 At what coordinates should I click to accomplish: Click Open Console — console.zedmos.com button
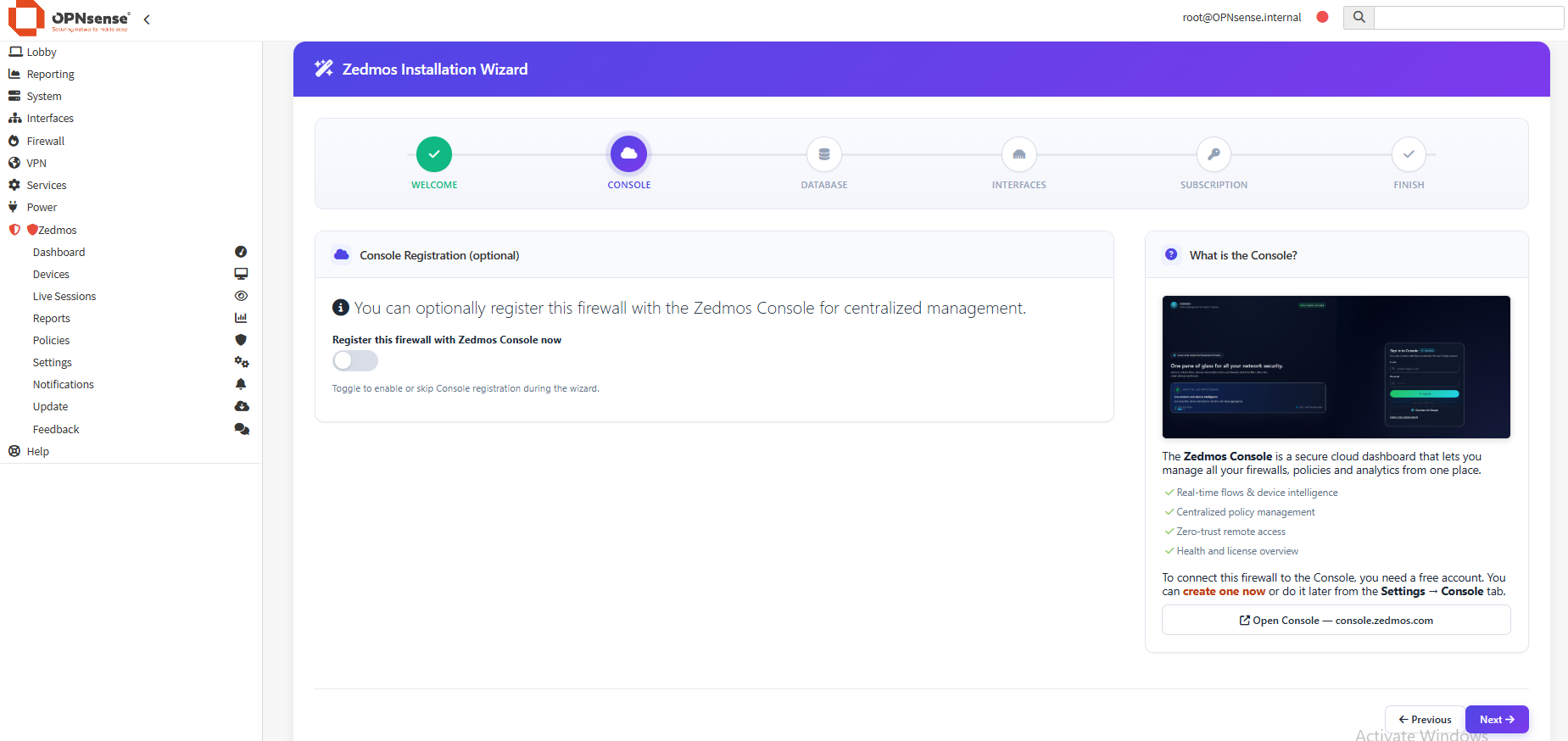(x=1336, y=620)
